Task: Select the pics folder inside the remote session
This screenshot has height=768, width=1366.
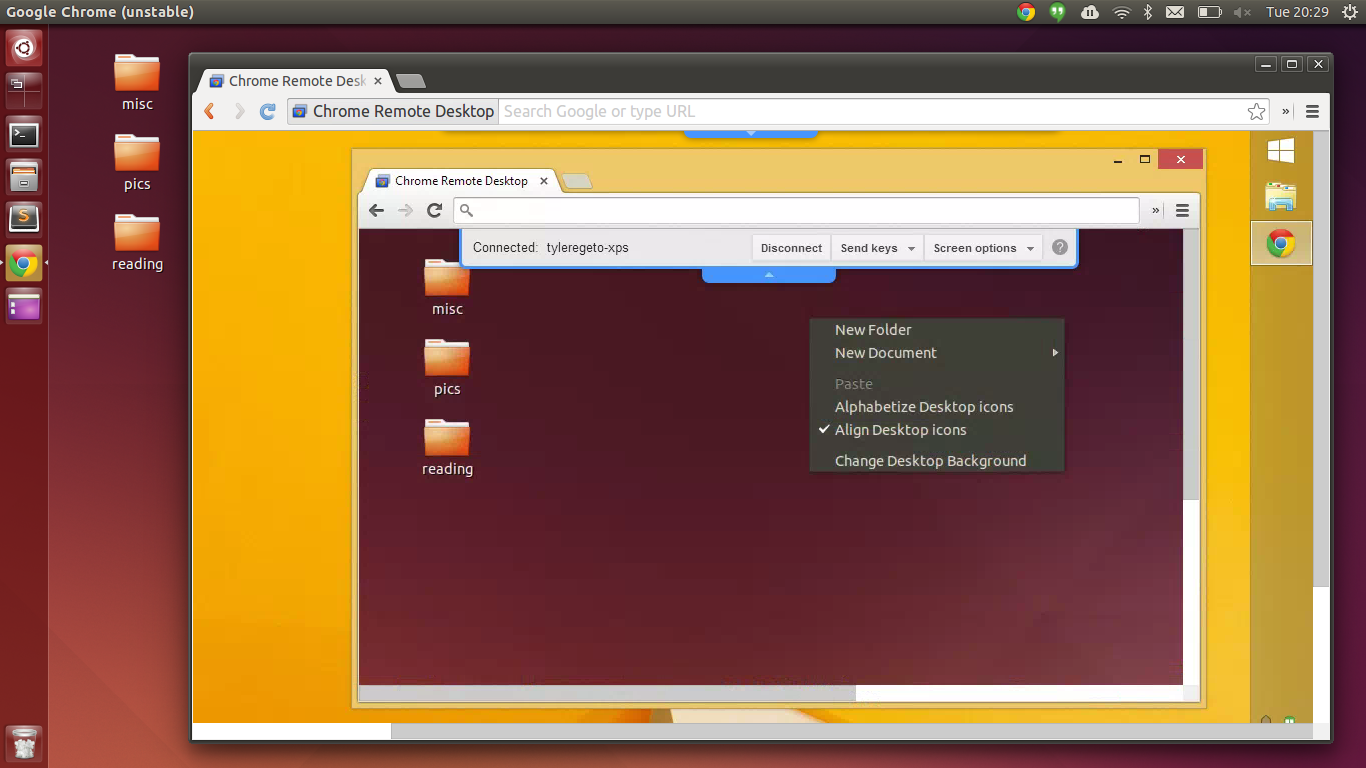Action: pyautogui.click(x=447, y=368)
